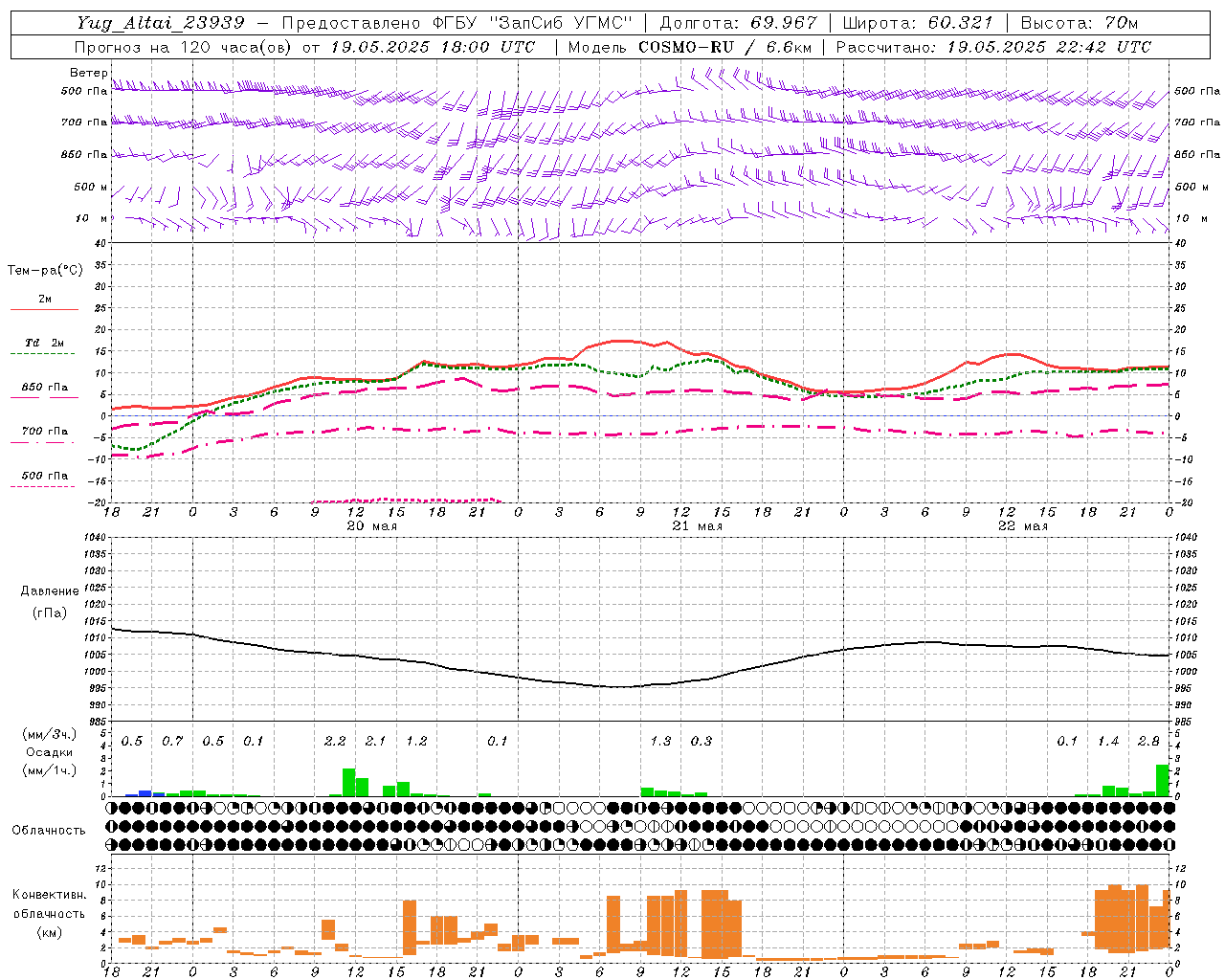Screen dimensions: 1225x980
Task: Click the Долгота: 69.967 value
Action: click(x=739, y=23)
